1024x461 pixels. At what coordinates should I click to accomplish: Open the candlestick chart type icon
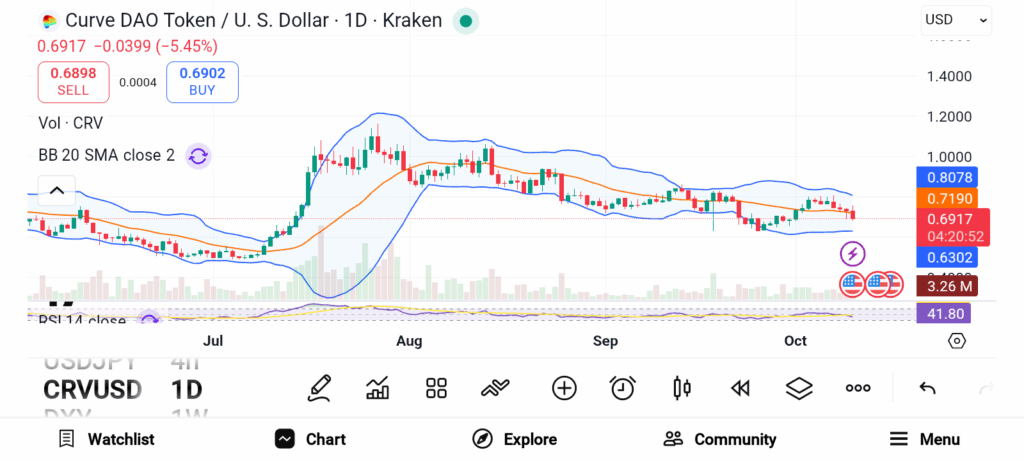tap(682, 388)
